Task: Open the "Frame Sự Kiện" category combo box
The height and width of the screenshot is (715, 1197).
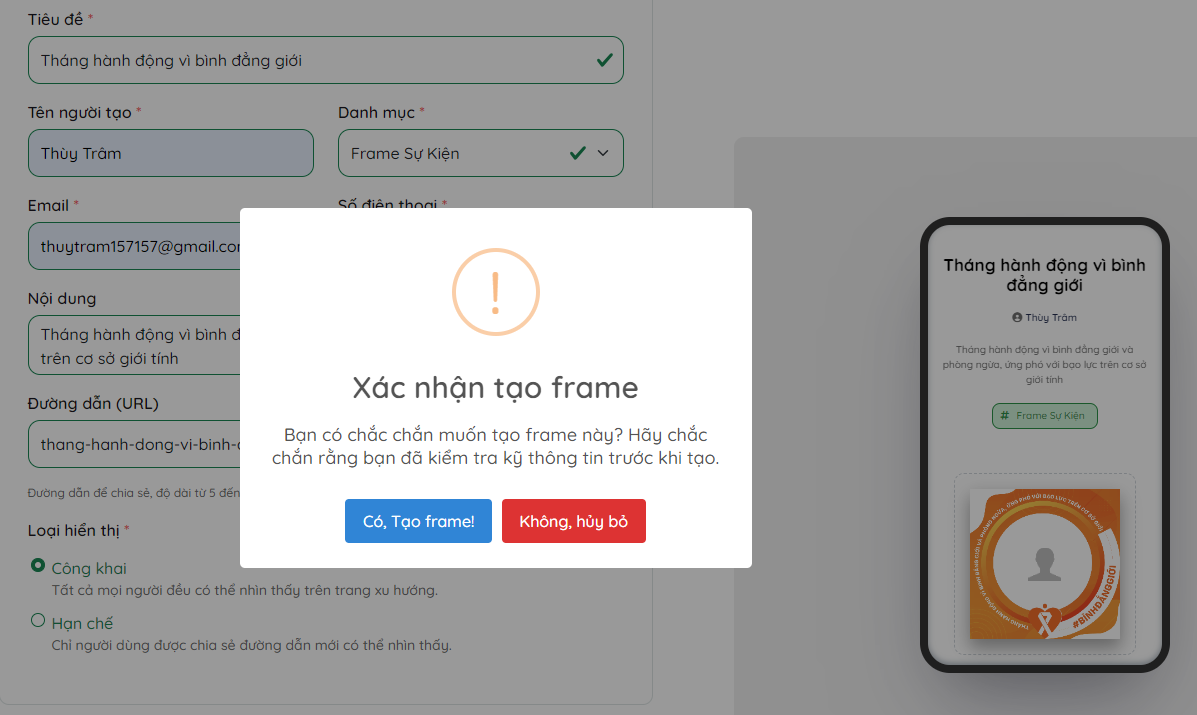Action: pos(481,153)
